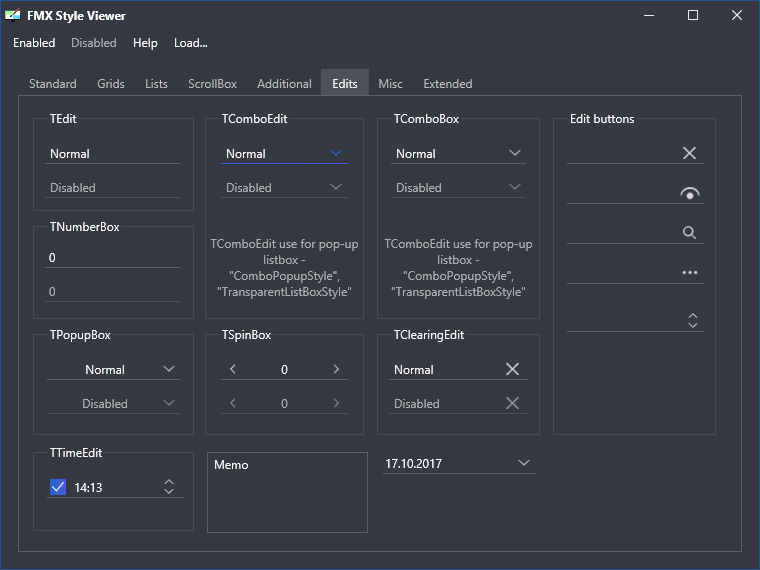Click the enabled TSpinBox value 0
The image size is (760, 570).
(285, 370)
